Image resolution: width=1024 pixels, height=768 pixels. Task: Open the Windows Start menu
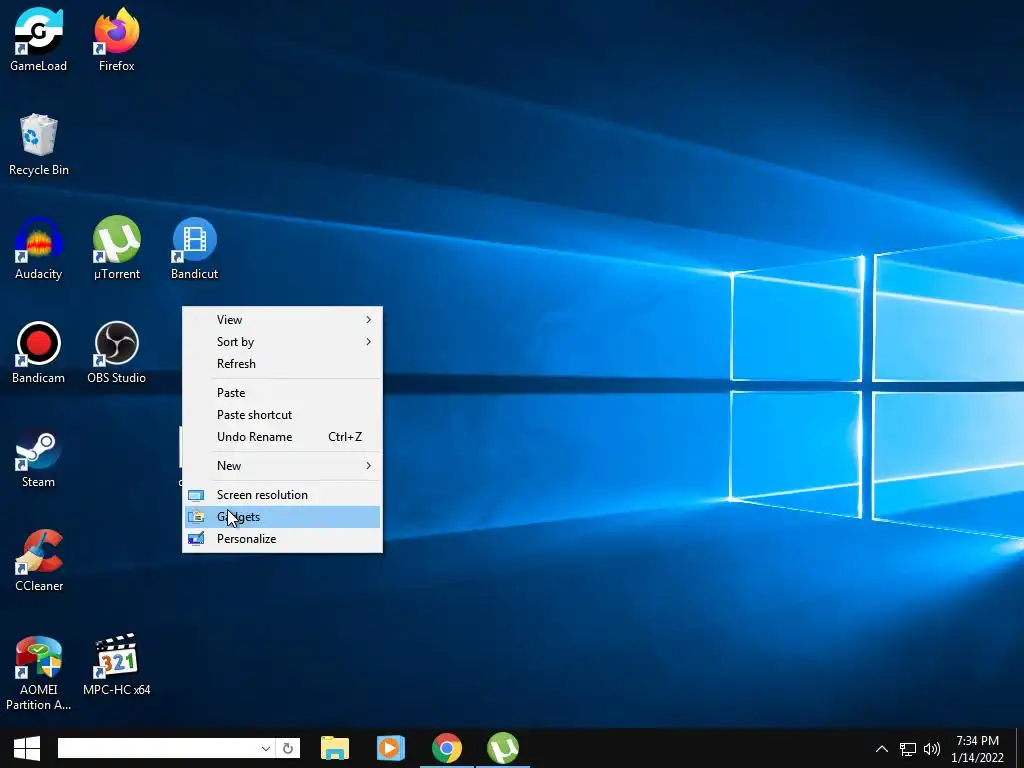(x=27, y=748)
